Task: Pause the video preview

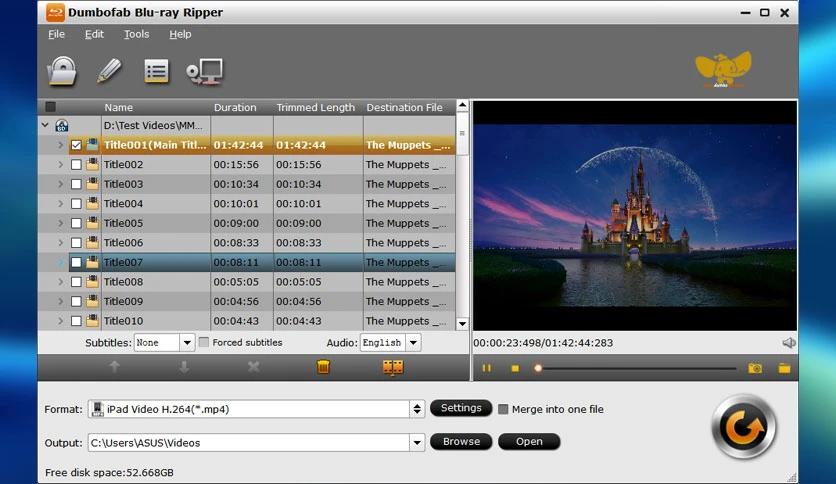Action: tap(487, 368)
